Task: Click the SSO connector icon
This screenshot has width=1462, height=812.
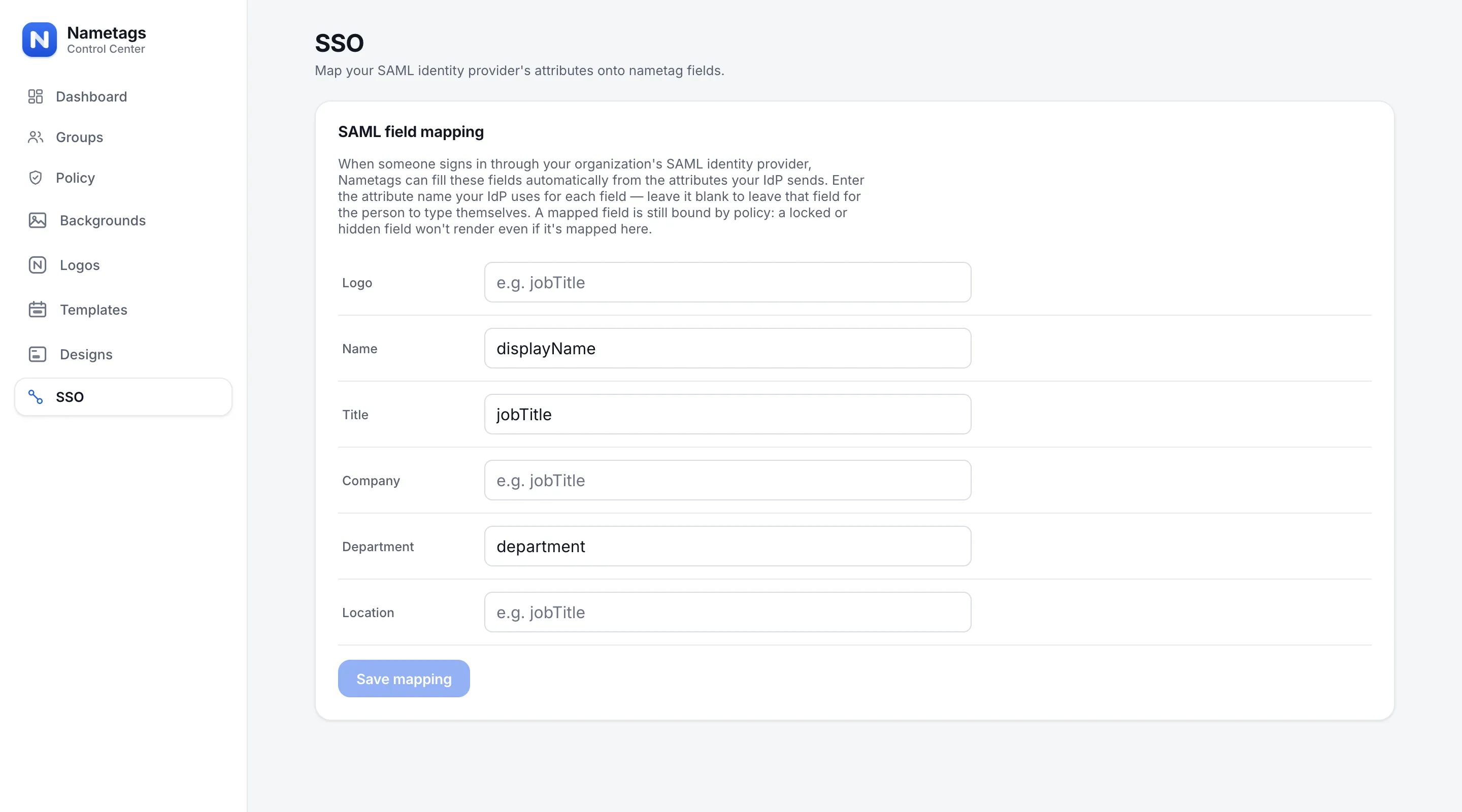Action: click(35, 397)
